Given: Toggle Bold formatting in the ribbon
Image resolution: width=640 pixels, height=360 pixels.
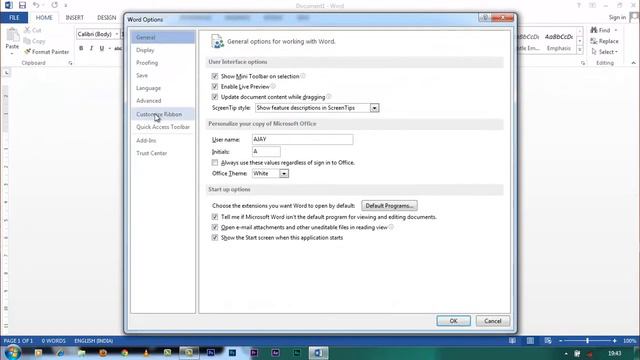Looking at the screenshot, I should coord(81,48).
